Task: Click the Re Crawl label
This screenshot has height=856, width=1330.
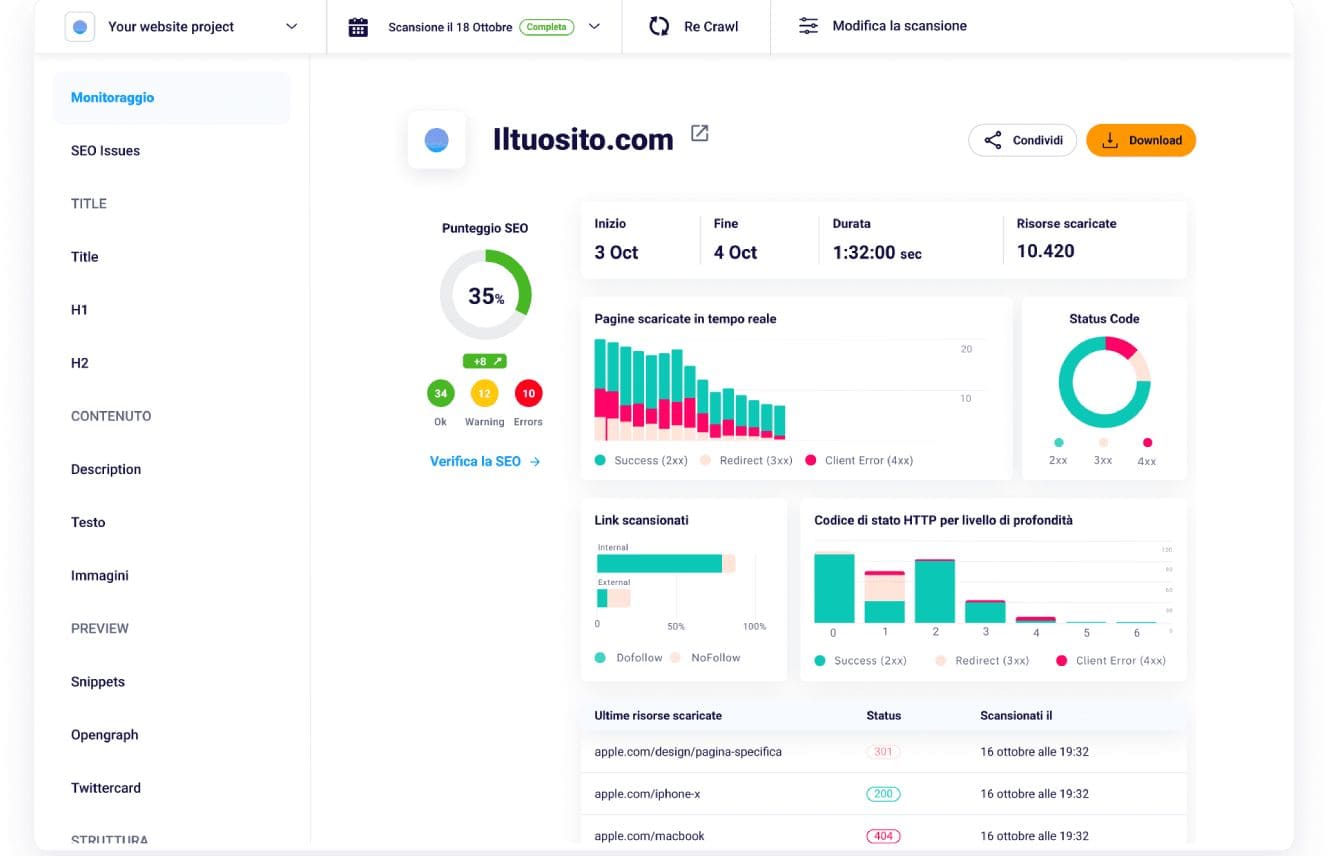Action: tap(711, 27)
